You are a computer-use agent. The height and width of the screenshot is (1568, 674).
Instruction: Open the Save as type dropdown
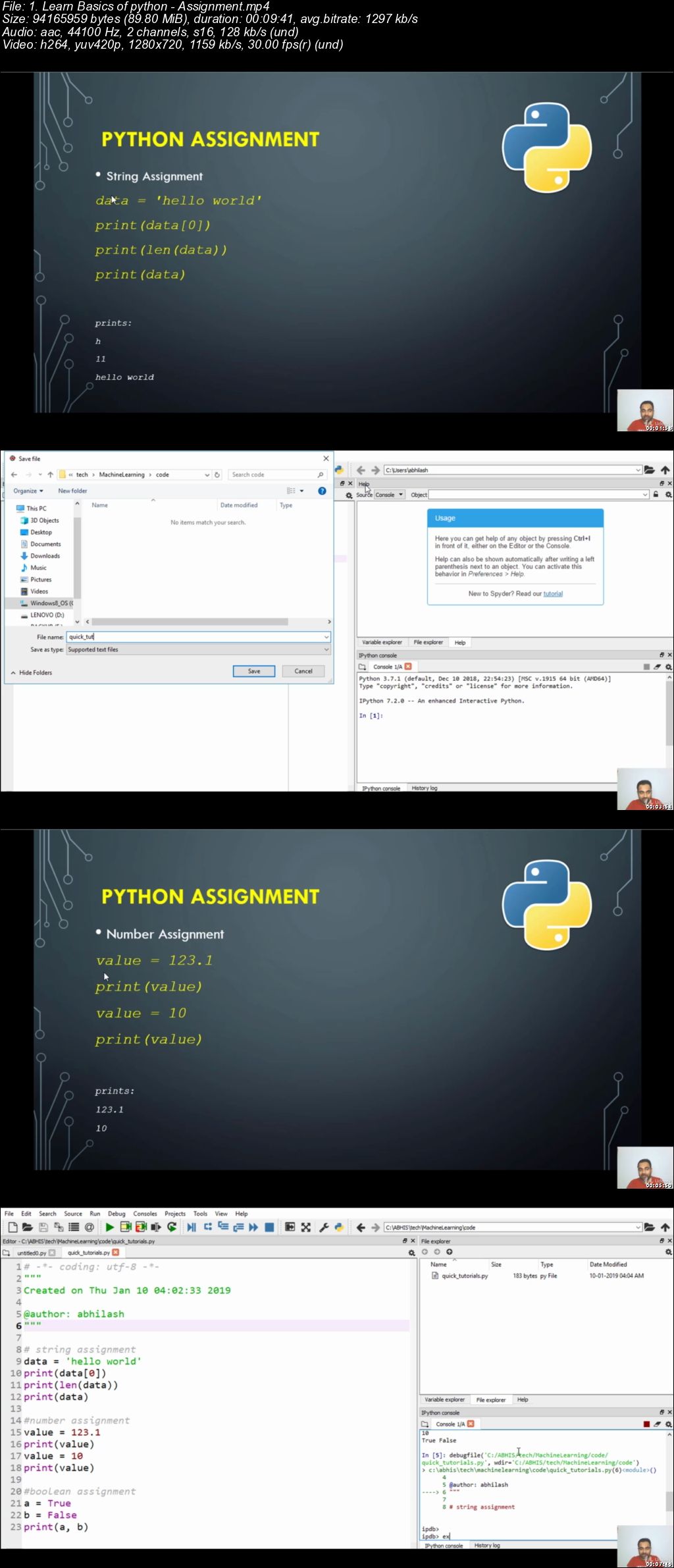326,649
